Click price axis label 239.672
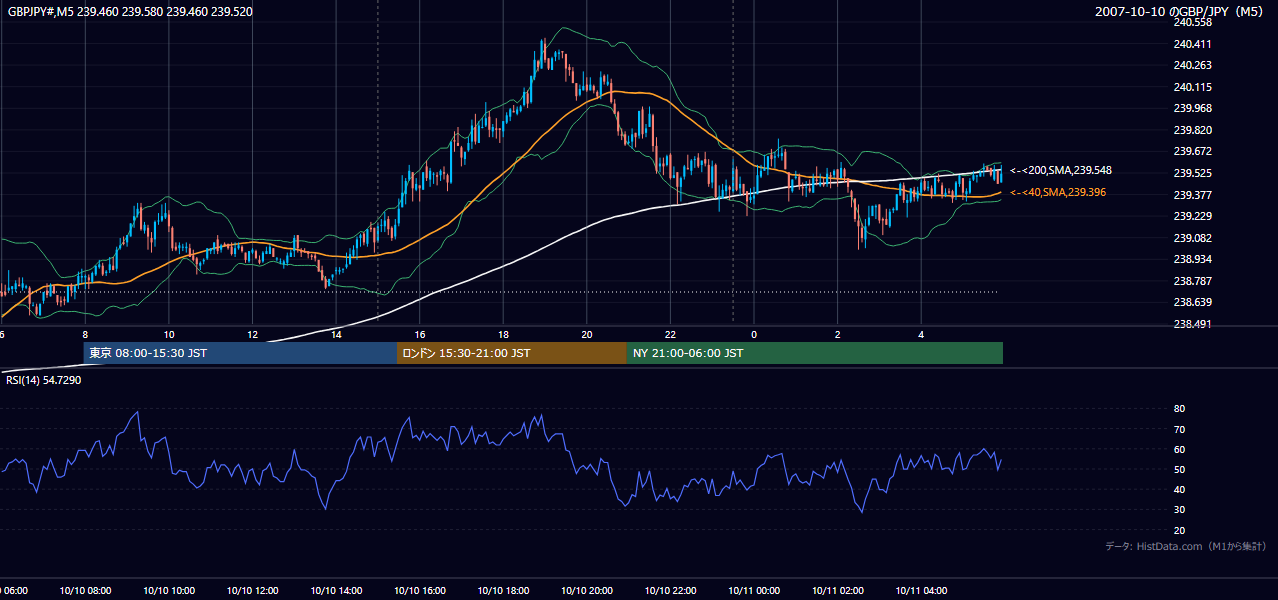The height and width of the screenshot is (600, 1278). click(1192, 151)
